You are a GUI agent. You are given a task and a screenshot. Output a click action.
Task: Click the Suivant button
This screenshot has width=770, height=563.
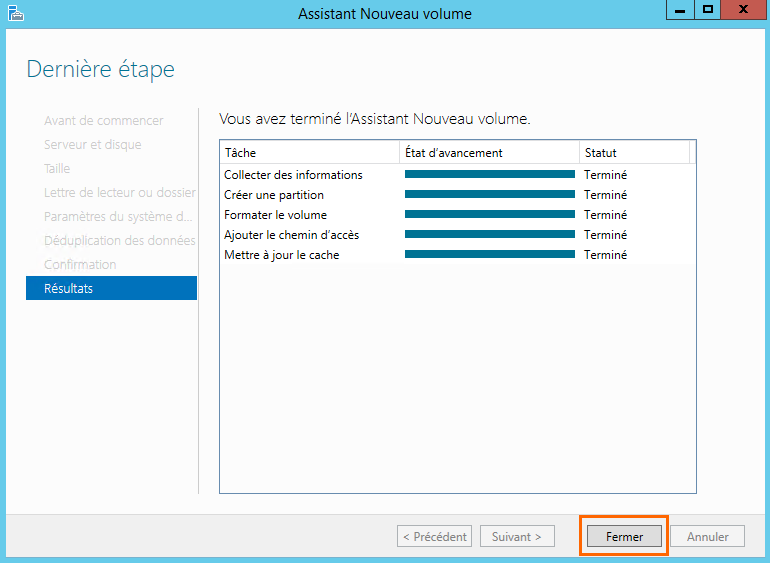(517, 537)
